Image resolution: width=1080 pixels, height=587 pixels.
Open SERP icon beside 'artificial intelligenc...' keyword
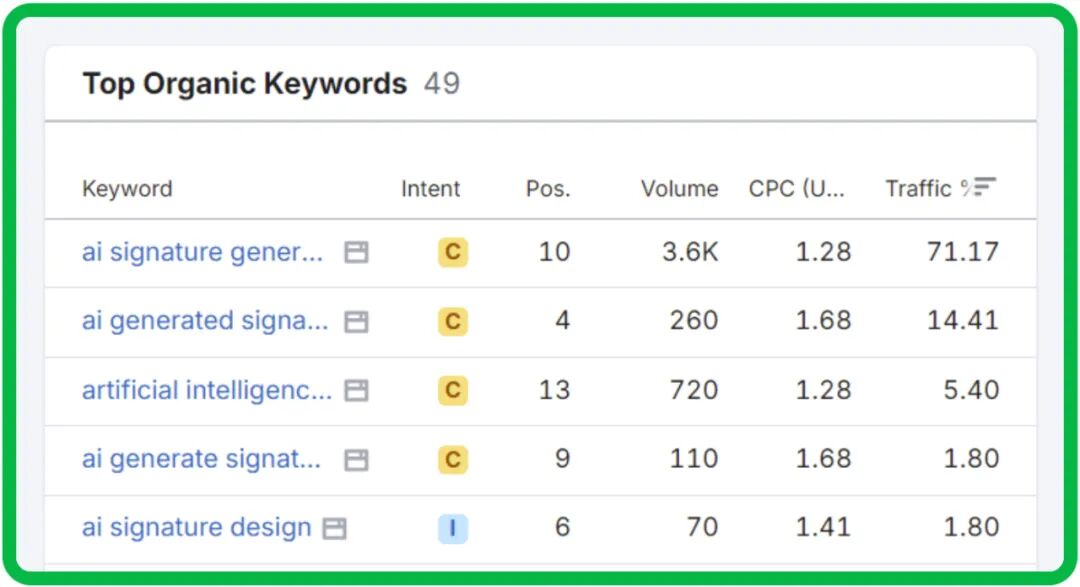tap(356, 390)
